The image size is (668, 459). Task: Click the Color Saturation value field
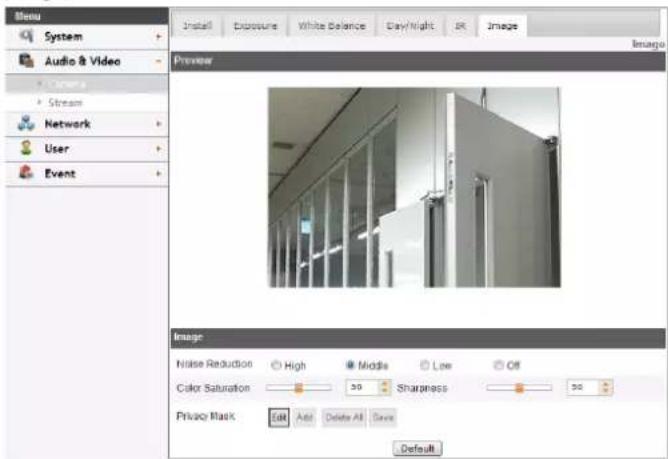362,387
